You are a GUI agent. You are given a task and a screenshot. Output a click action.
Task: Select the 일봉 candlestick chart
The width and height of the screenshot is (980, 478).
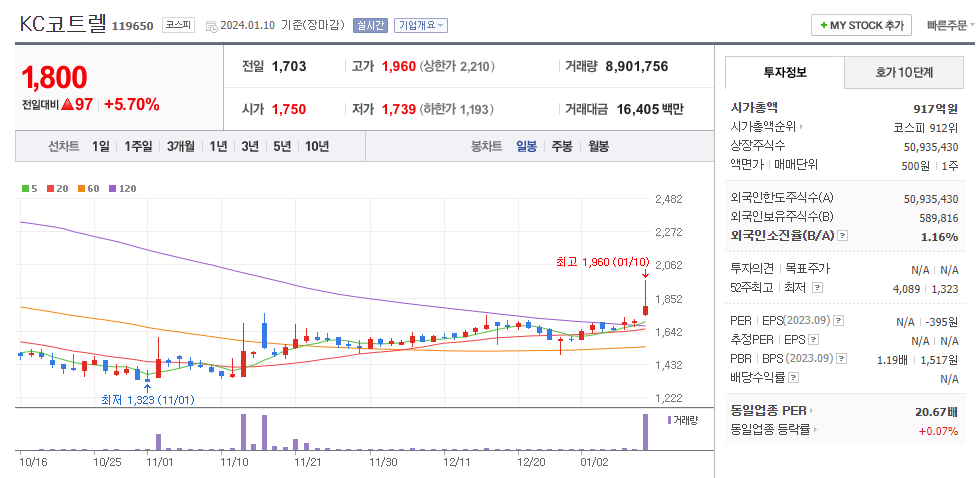pyautogui.click(x=526, y=147)
